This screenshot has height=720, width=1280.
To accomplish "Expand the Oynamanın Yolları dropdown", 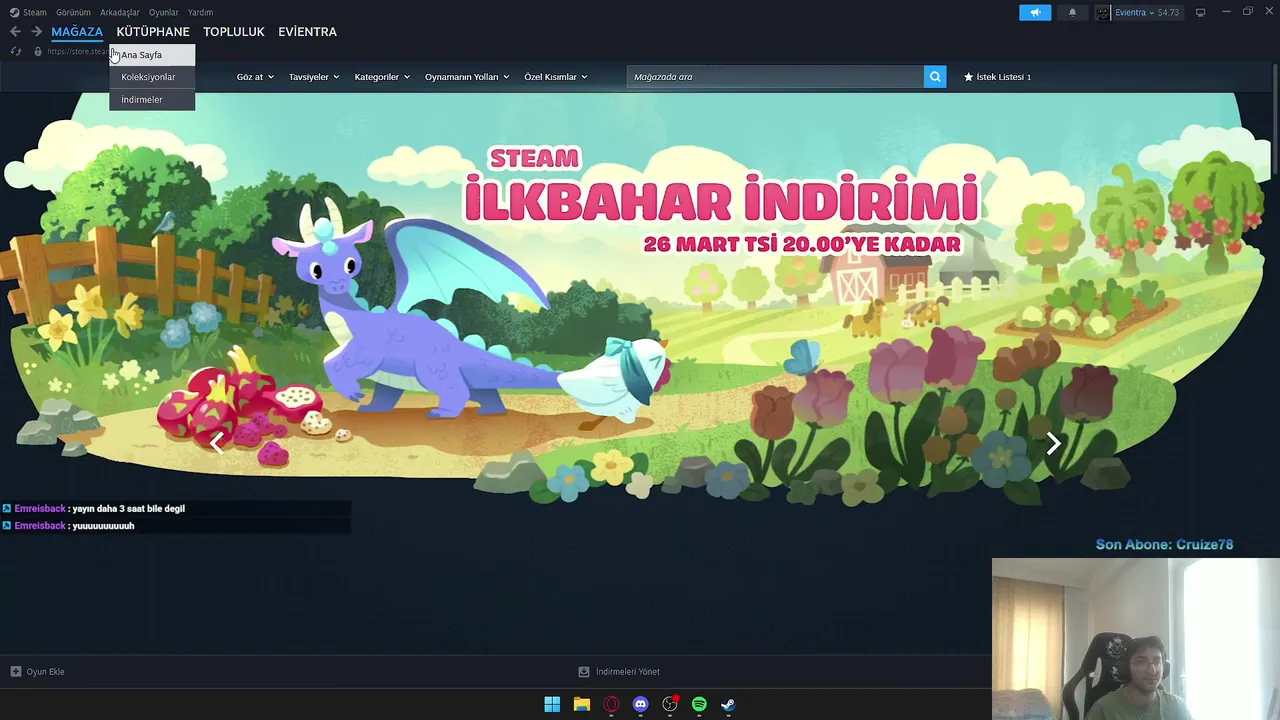I will [467, 77].
